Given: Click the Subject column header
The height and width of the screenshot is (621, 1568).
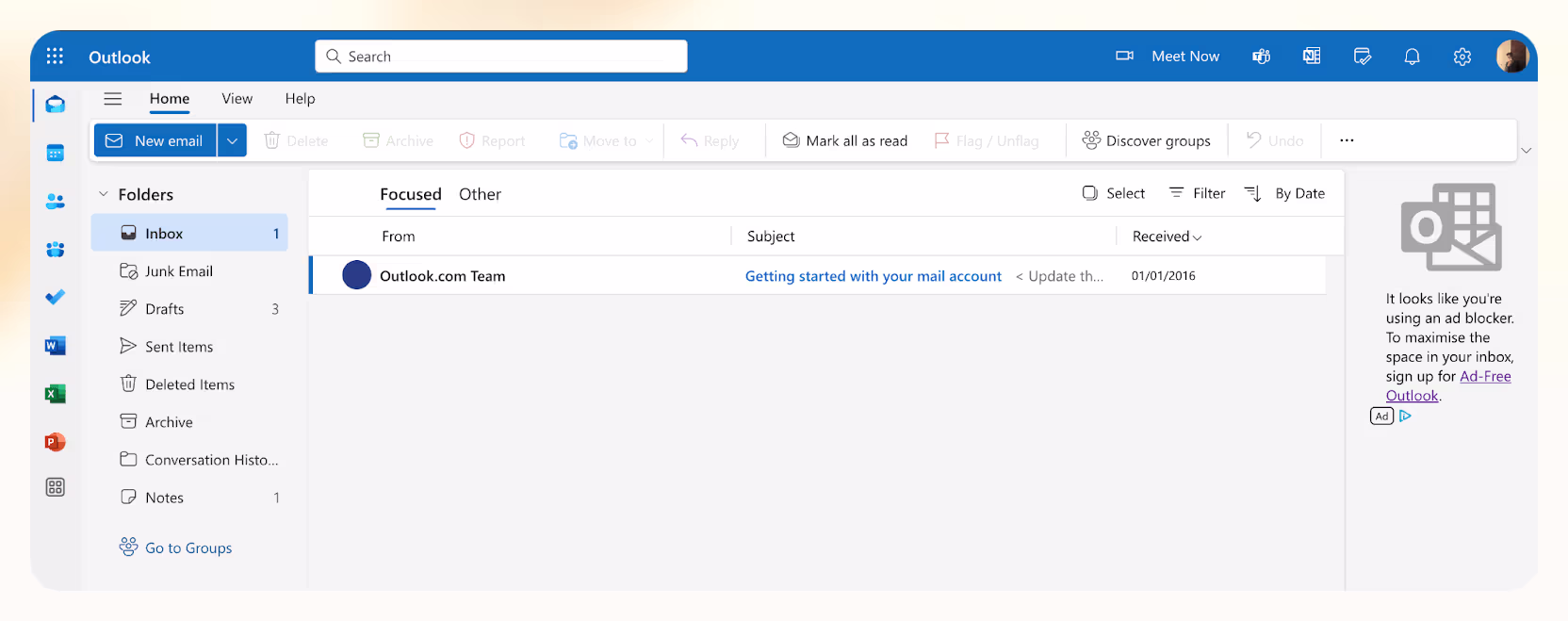Looking at the screenshot, I should coord(771,237).
